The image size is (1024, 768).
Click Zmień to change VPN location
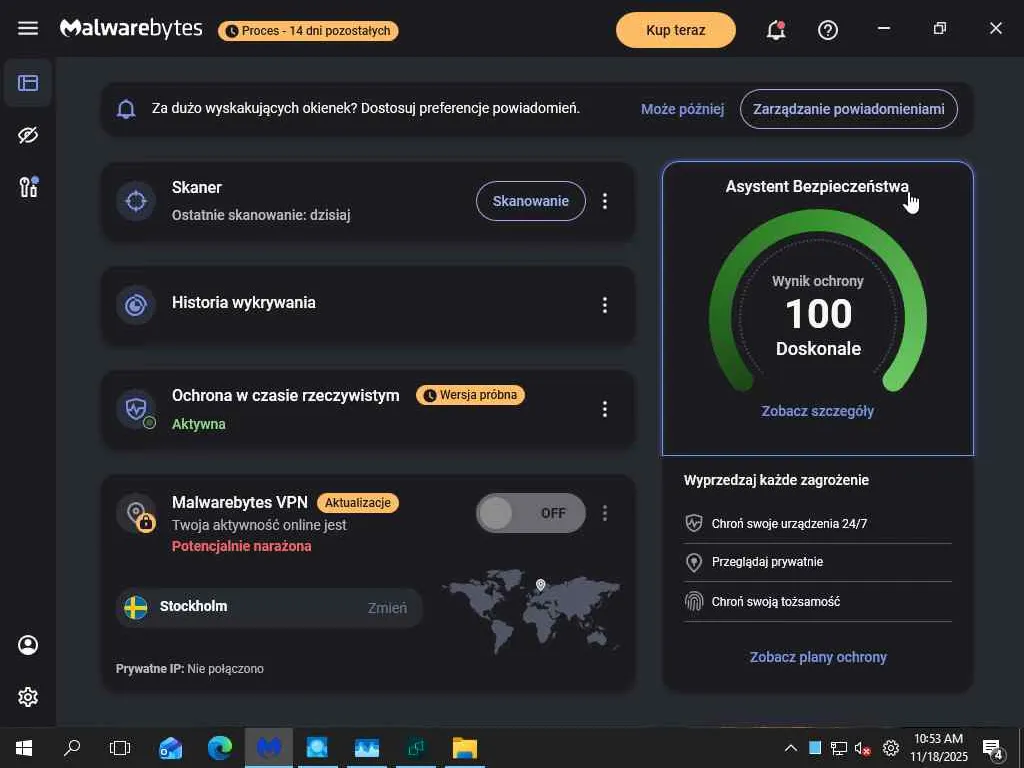click(x=387, y=608)
